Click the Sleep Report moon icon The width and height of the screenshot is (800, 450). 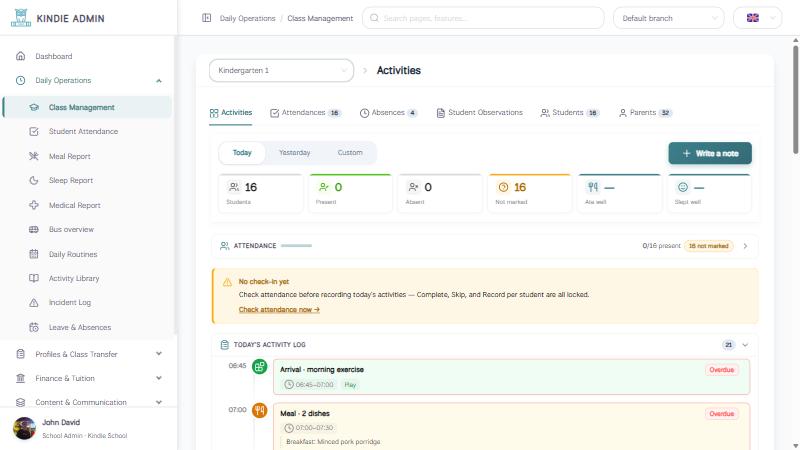pos(34,180)
